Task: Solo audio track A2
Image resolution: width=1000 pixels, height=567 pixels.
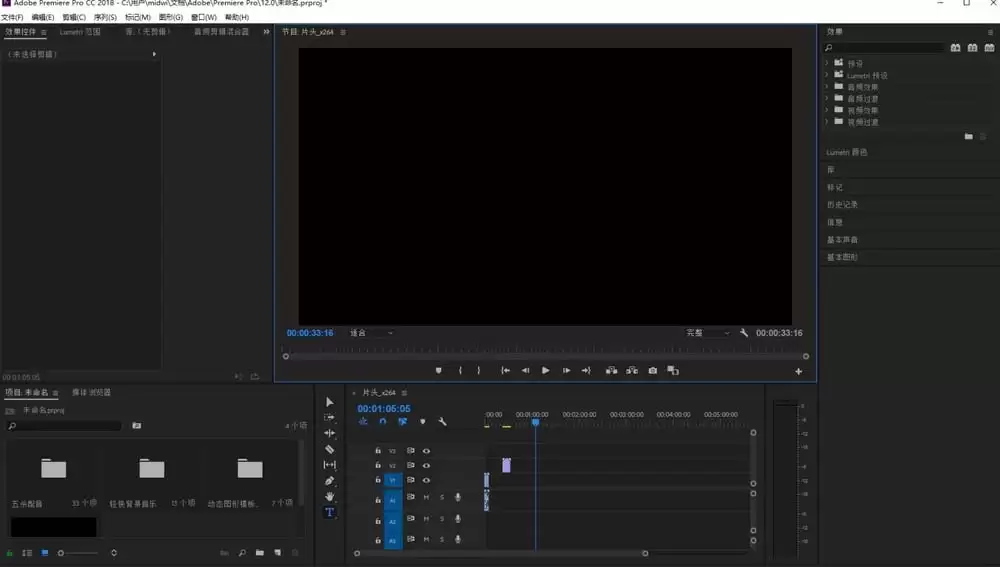Action: (442, 519)
